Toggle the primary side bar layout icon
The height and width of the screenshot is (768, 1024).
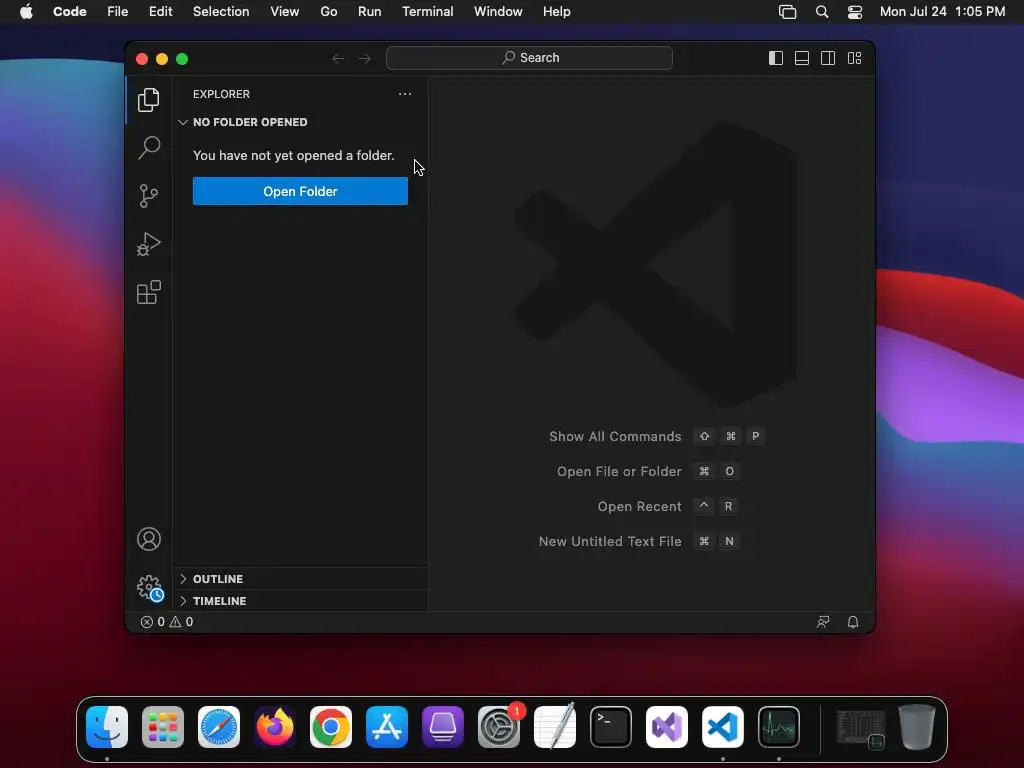pos(776,58)
